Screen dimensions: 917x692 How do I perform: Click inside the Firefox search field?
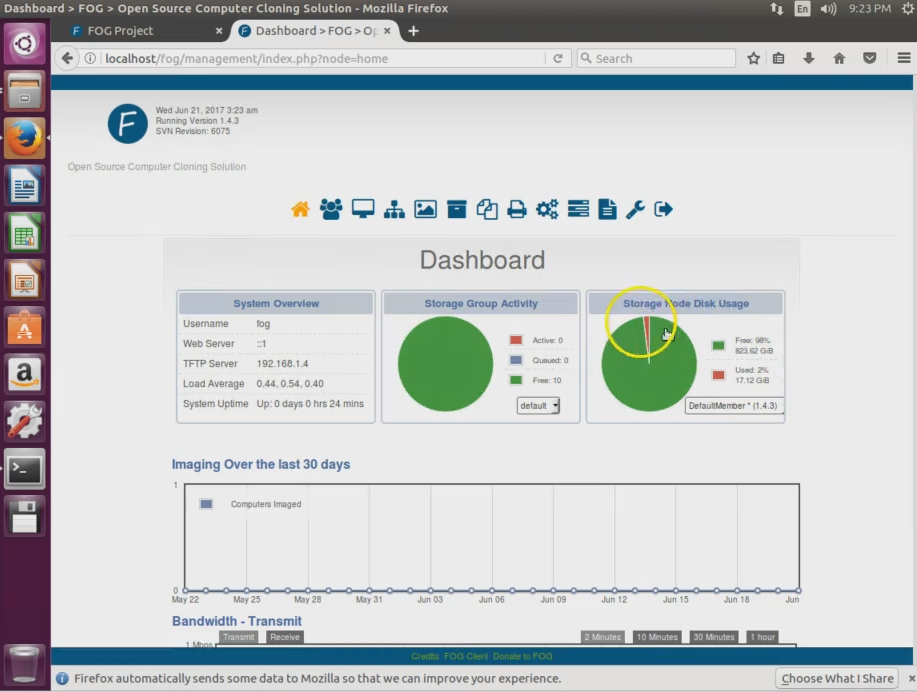point(655,58)
